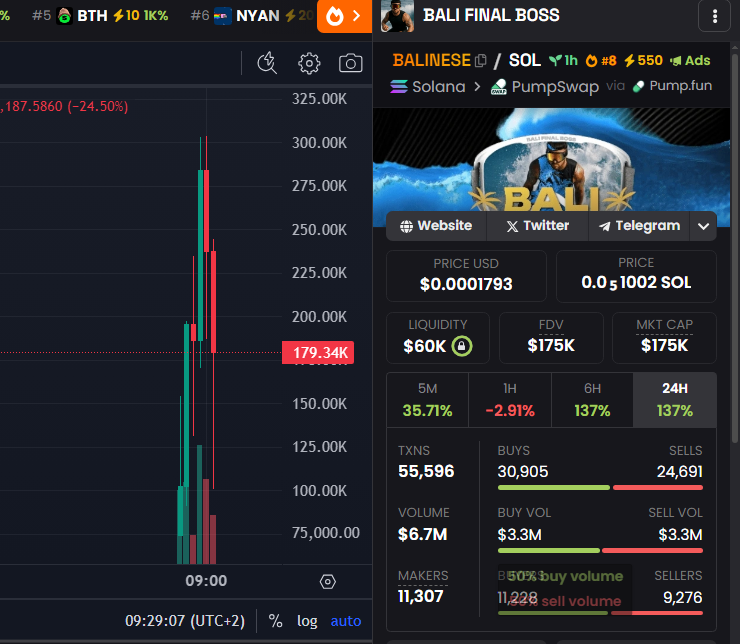740x644 pixels.
Task: Click the Solana chain link
Action: (428, 87)
